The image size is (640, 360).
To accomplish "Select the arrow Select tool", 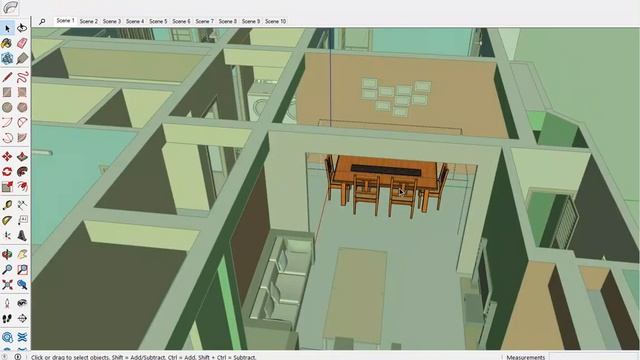I will click(7, 28).
